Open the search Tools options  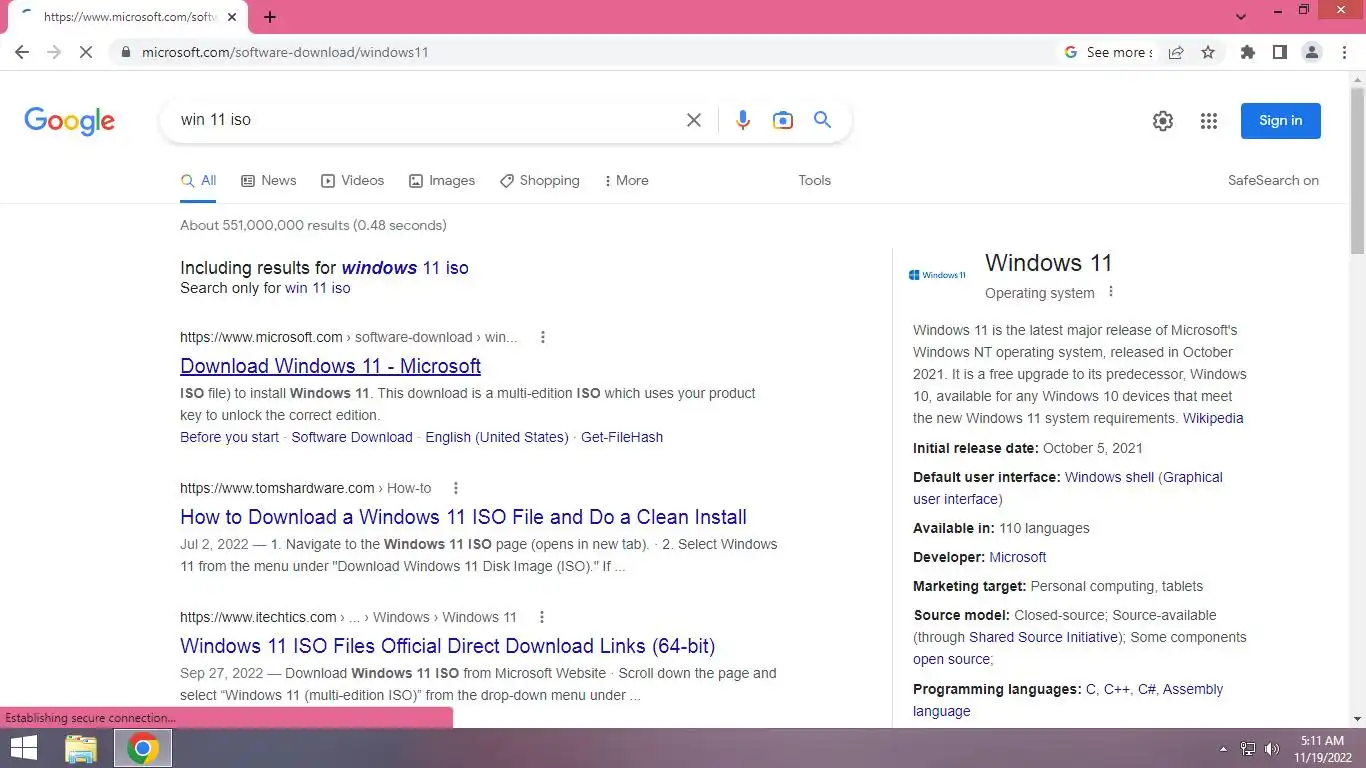point(814,181)
